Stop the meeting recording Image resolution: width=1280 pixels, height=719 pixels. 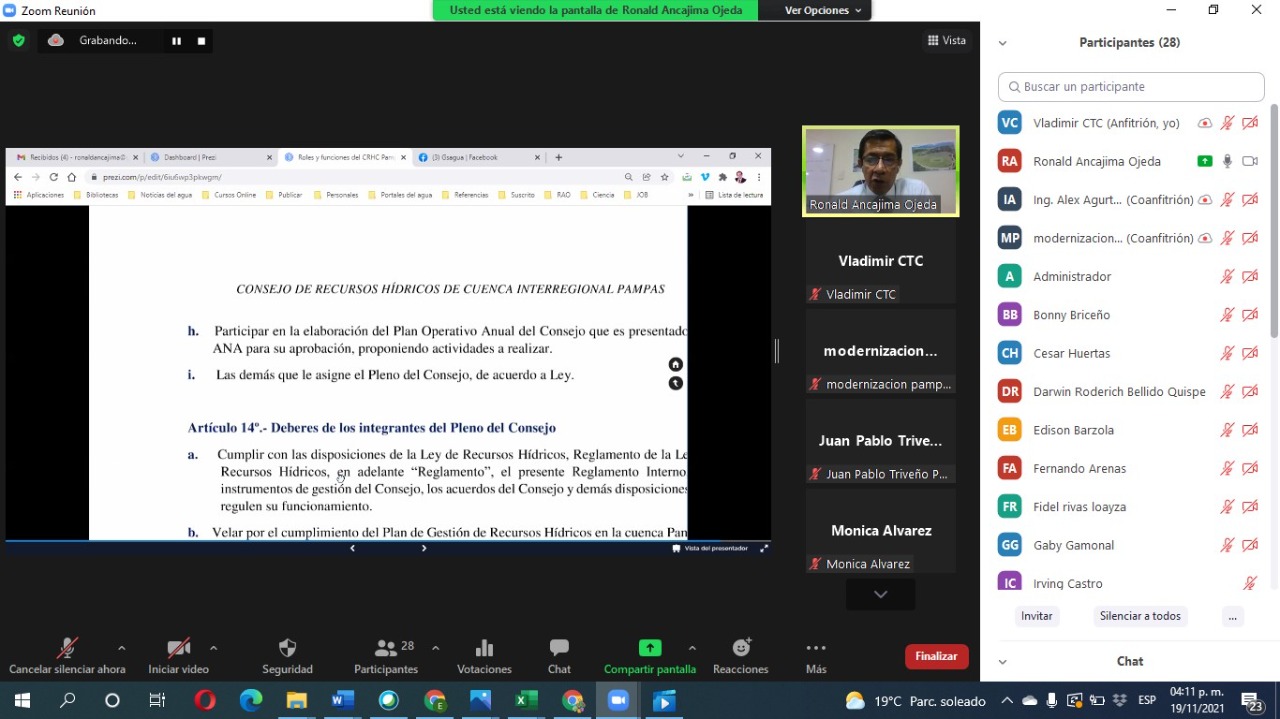201,41
